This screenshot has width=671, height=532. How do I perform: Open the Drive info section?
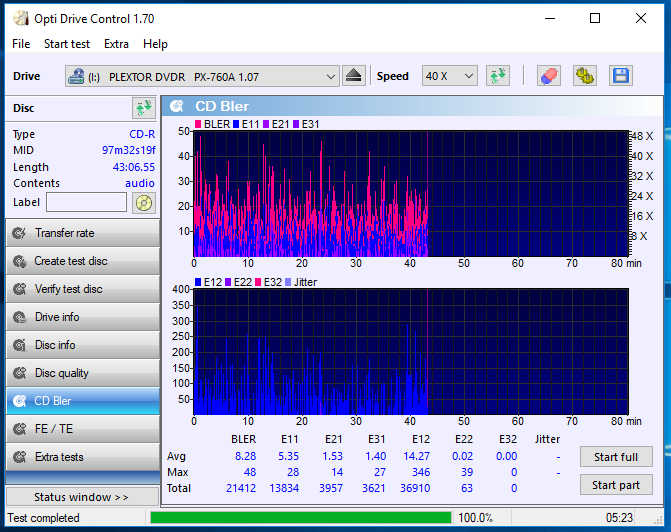83,317
